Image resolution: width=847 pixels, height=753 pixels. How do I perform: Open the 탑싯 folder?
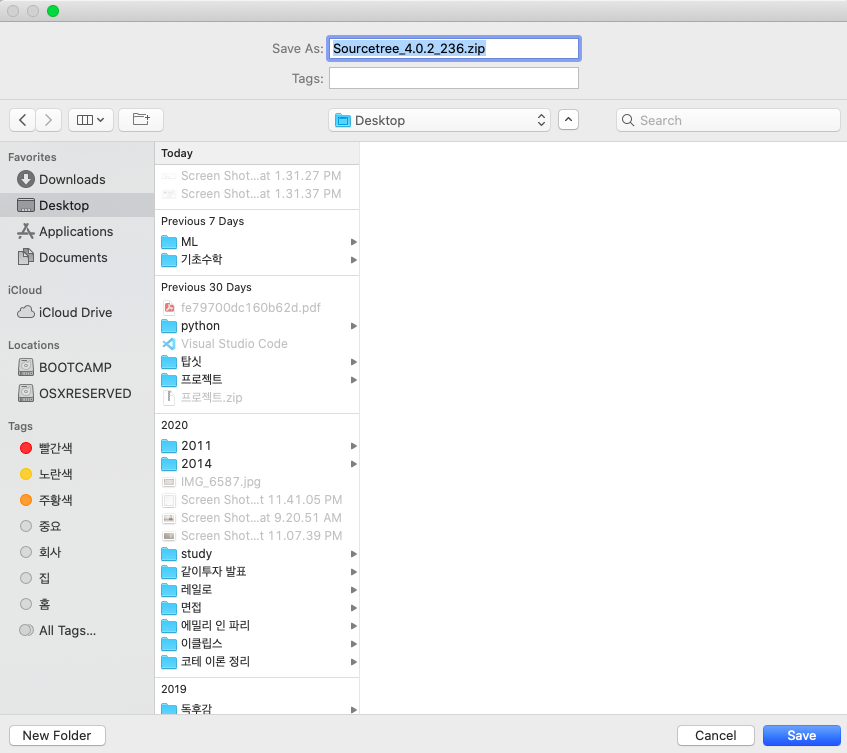pyautogui.click(x=259, y=361)
